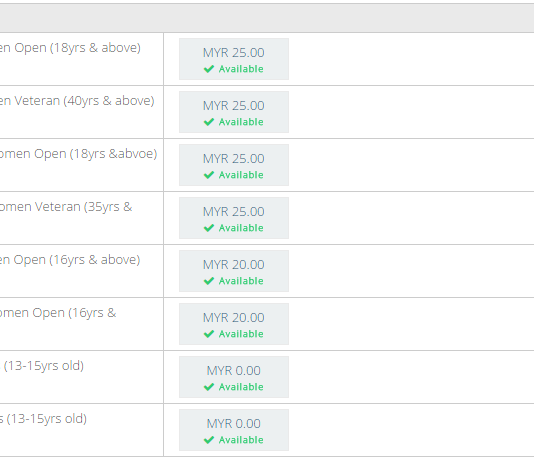
Task: Select MYR 25.00 ticket for Men Veteran 40yrs
Action: 234,112
